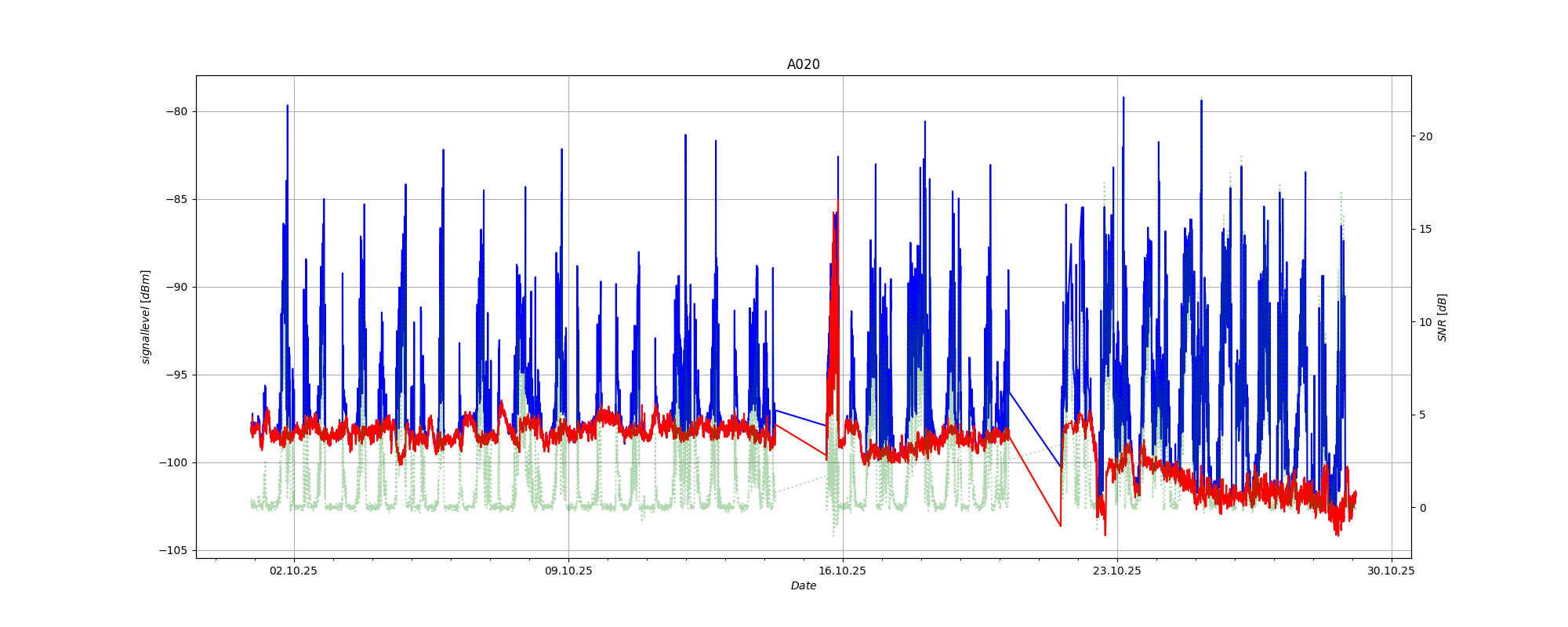Click the SNR [dB] axis label
This screenshot has width=1568, height=627.
click(1442, 317)
